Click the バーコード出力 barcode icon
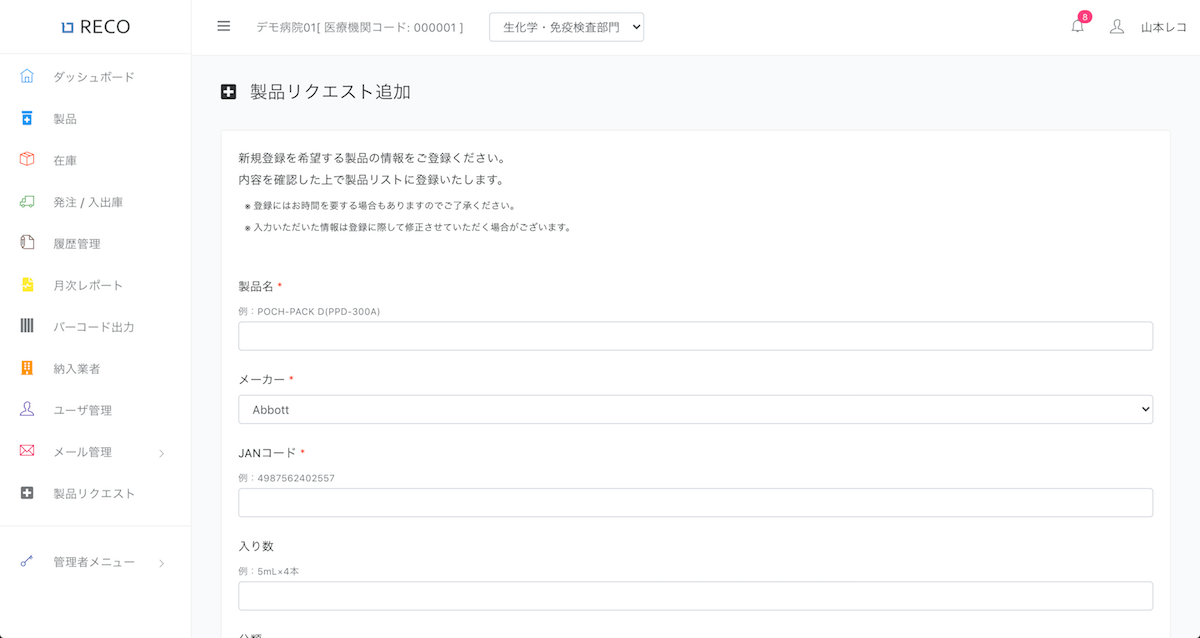This screenshot has height=638, width=1200. click(x=27, y=327)
